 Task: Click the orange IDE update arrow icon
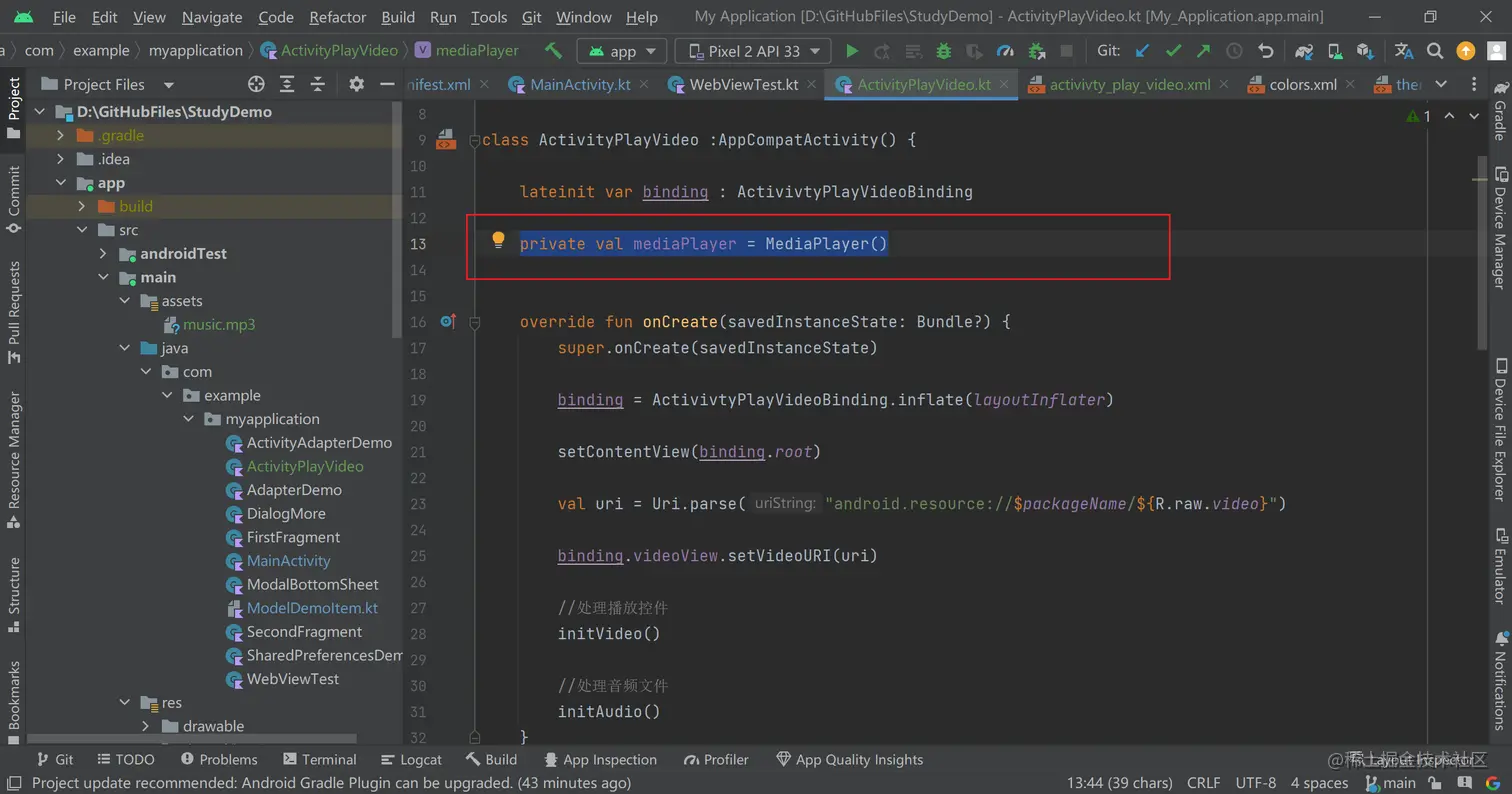click(x=1466, y=51)
